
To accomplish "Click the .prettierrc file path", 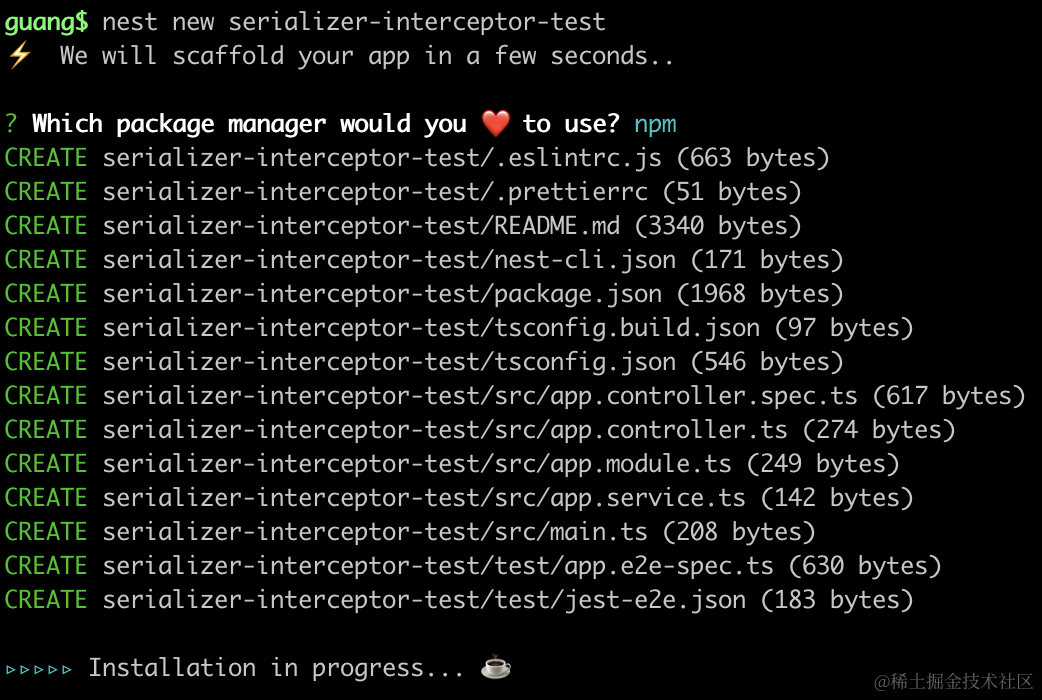I will pyautogui.click(x=375, y=192).
